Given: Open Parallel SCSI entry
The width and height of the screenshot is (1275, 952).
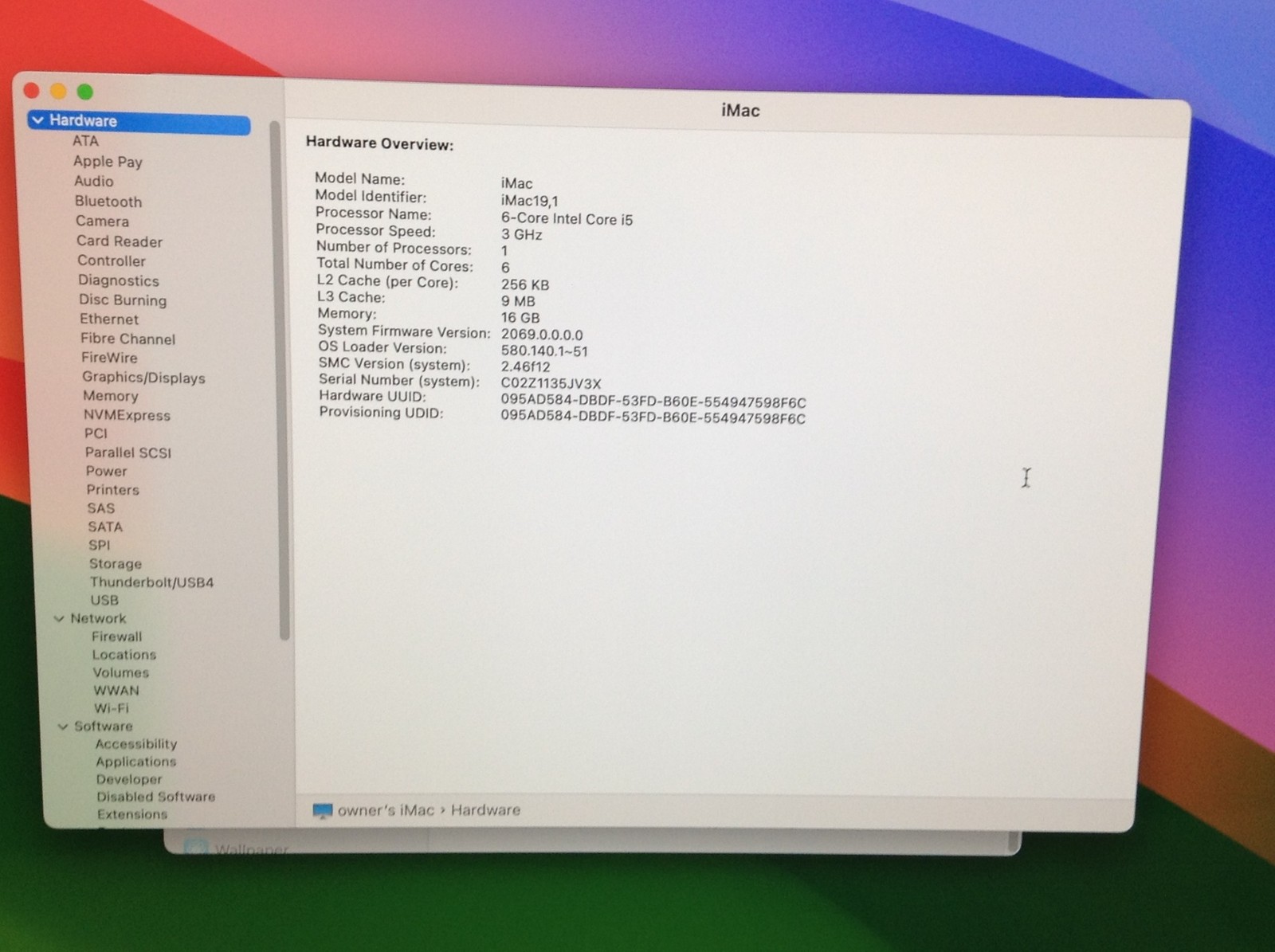Looking at the screenshot, I should click(x=128, y=452).
